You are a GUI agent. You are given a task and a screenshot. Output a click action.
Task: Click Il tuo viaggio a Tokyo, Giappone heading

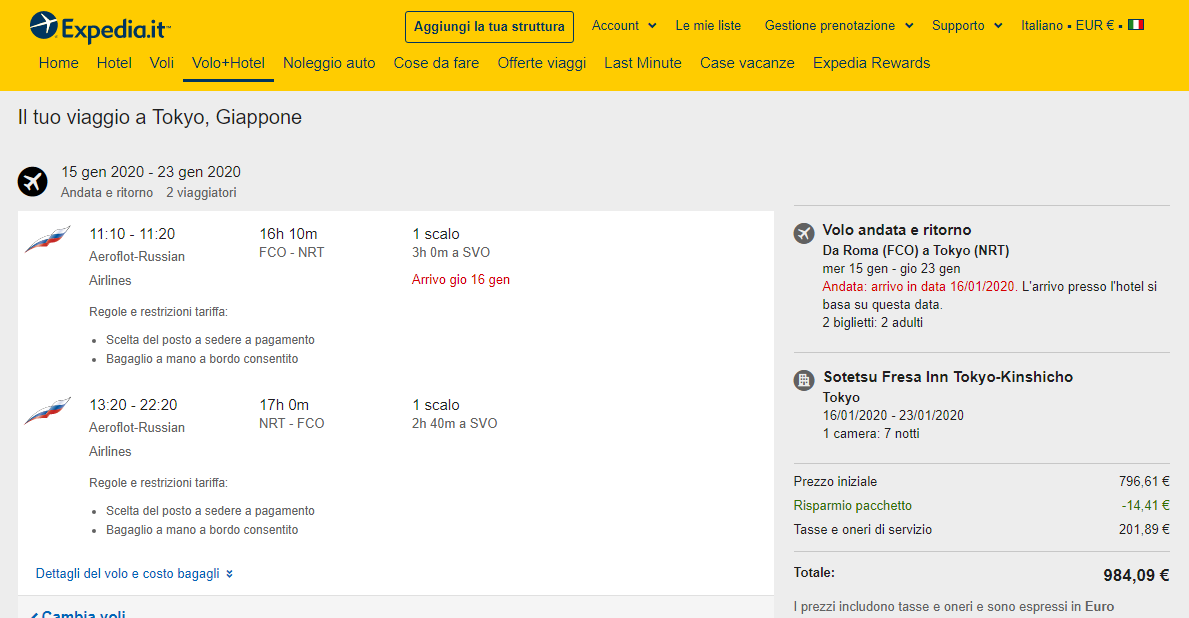point(159,118)
